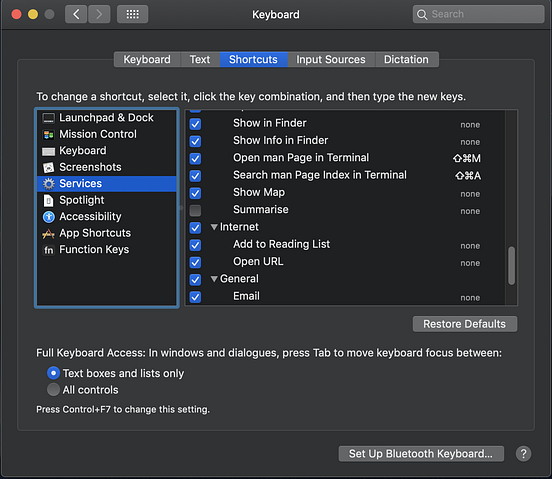Screen dimensions: 552x479
Task: Click the Spotlight sidebar icon
Action: (x=49, y=201)
